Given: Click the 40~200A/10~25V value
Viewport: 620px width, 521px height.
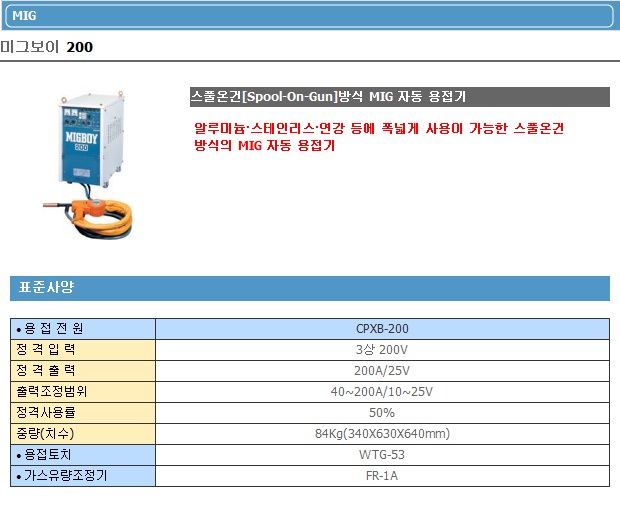Looking at the screenshot, I should (382, 392).
